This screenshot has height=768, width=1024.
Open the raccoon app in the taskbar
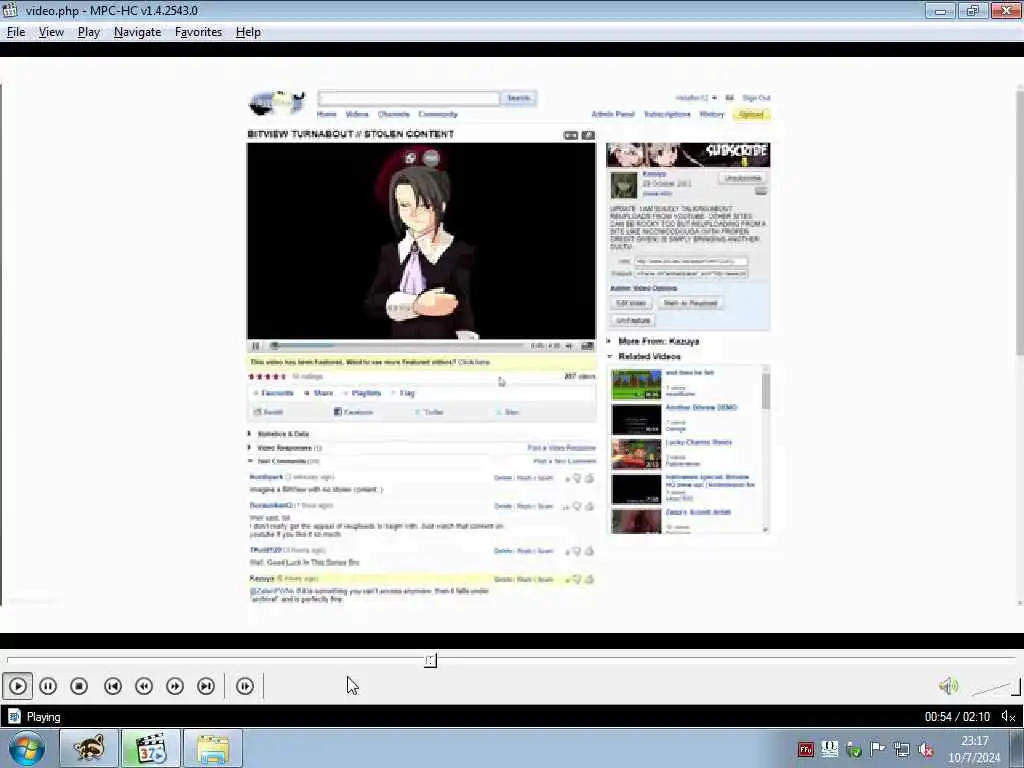(x=89, y=748)
